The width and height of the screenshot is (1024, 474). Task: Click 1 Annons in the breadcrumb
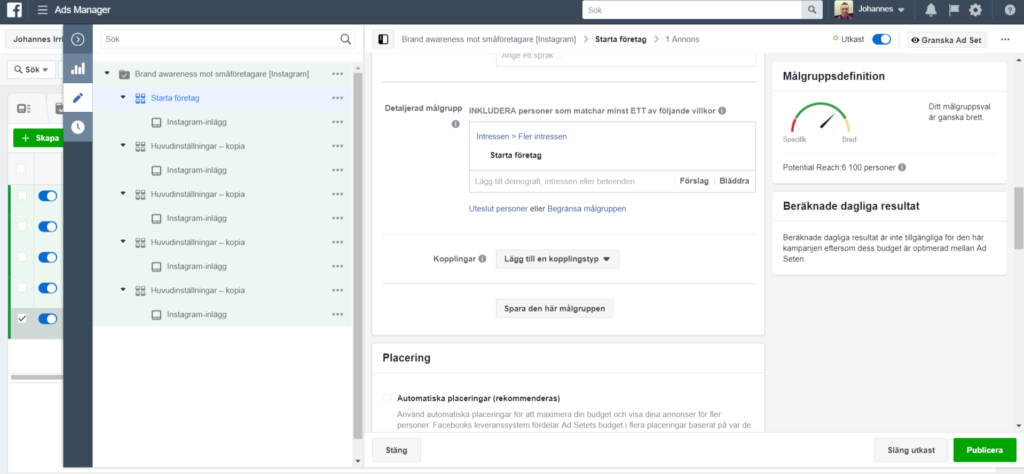click(682, 39)
